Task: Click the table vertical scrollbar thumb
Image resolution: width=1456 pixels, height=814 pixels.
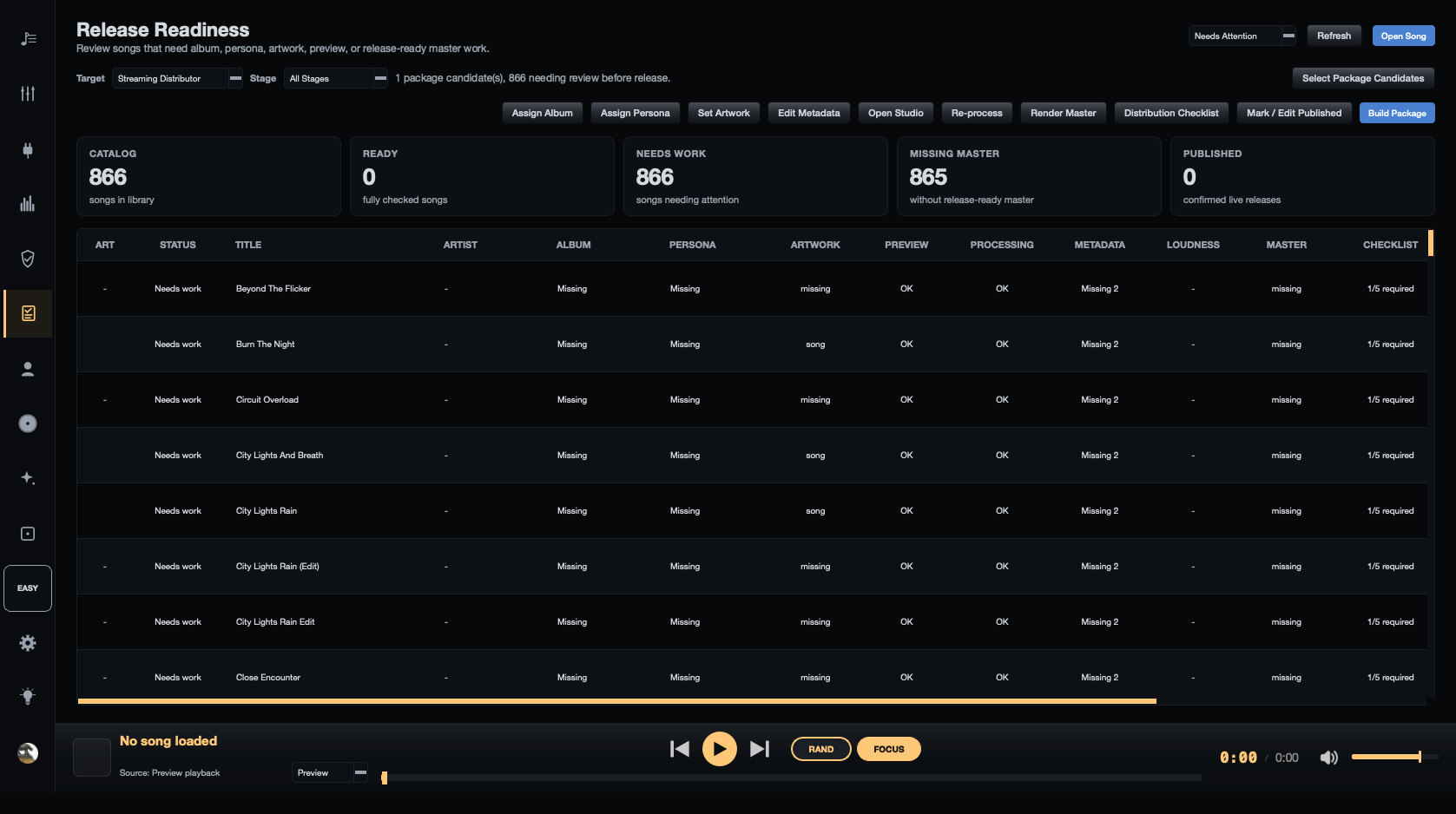Action: click(1431, 242)
